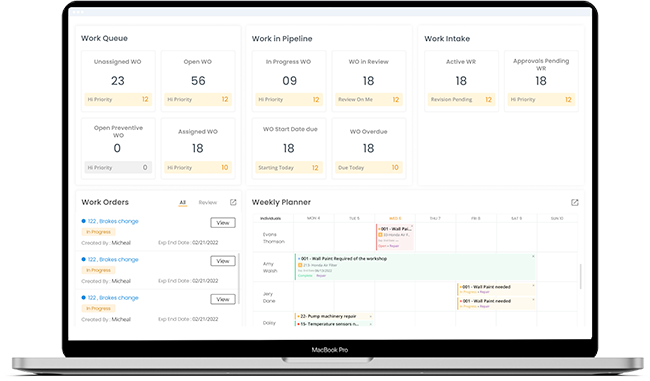
Task: Open the topmost 122, Brakes change link
Action: (x=113, y=221)
